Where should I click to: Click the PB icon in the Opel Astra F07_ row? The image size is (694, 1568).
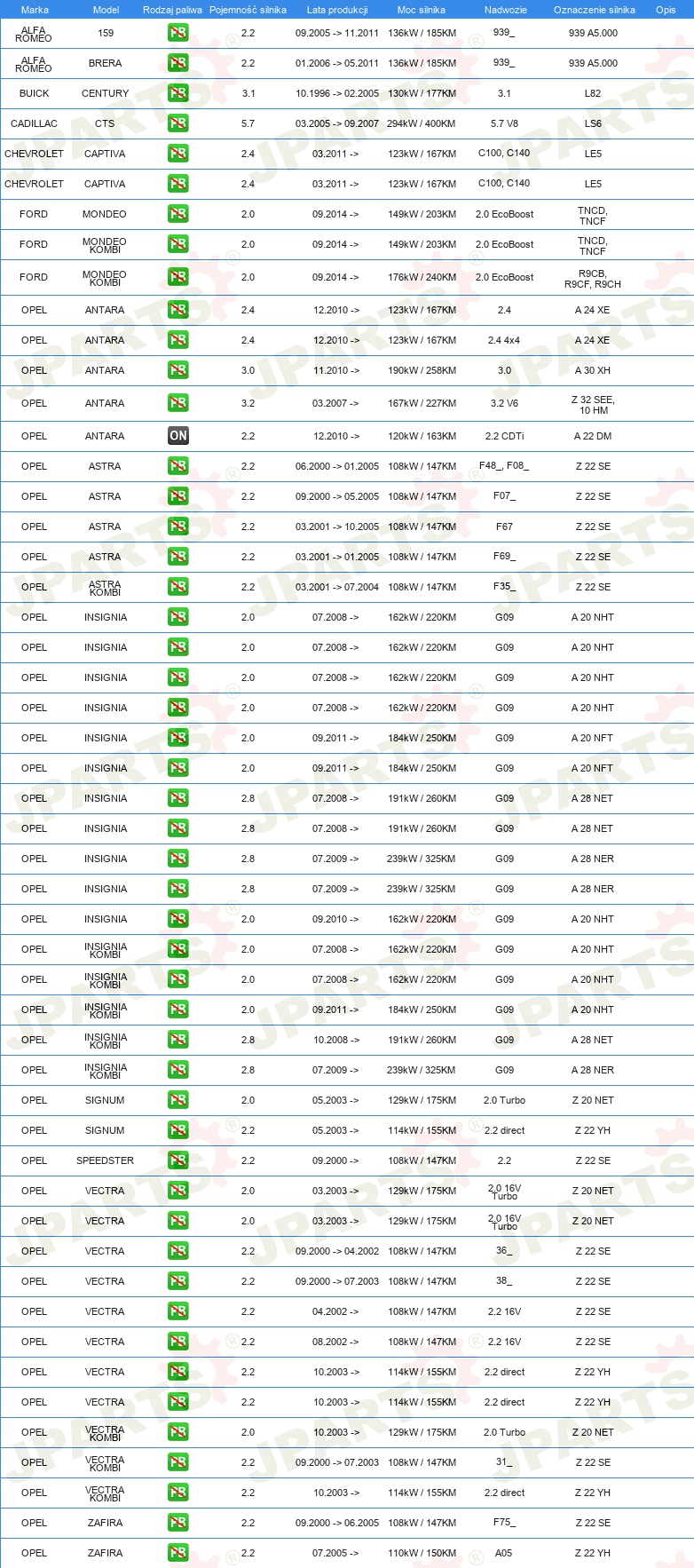pyautogui.click(x=178, y=496)
